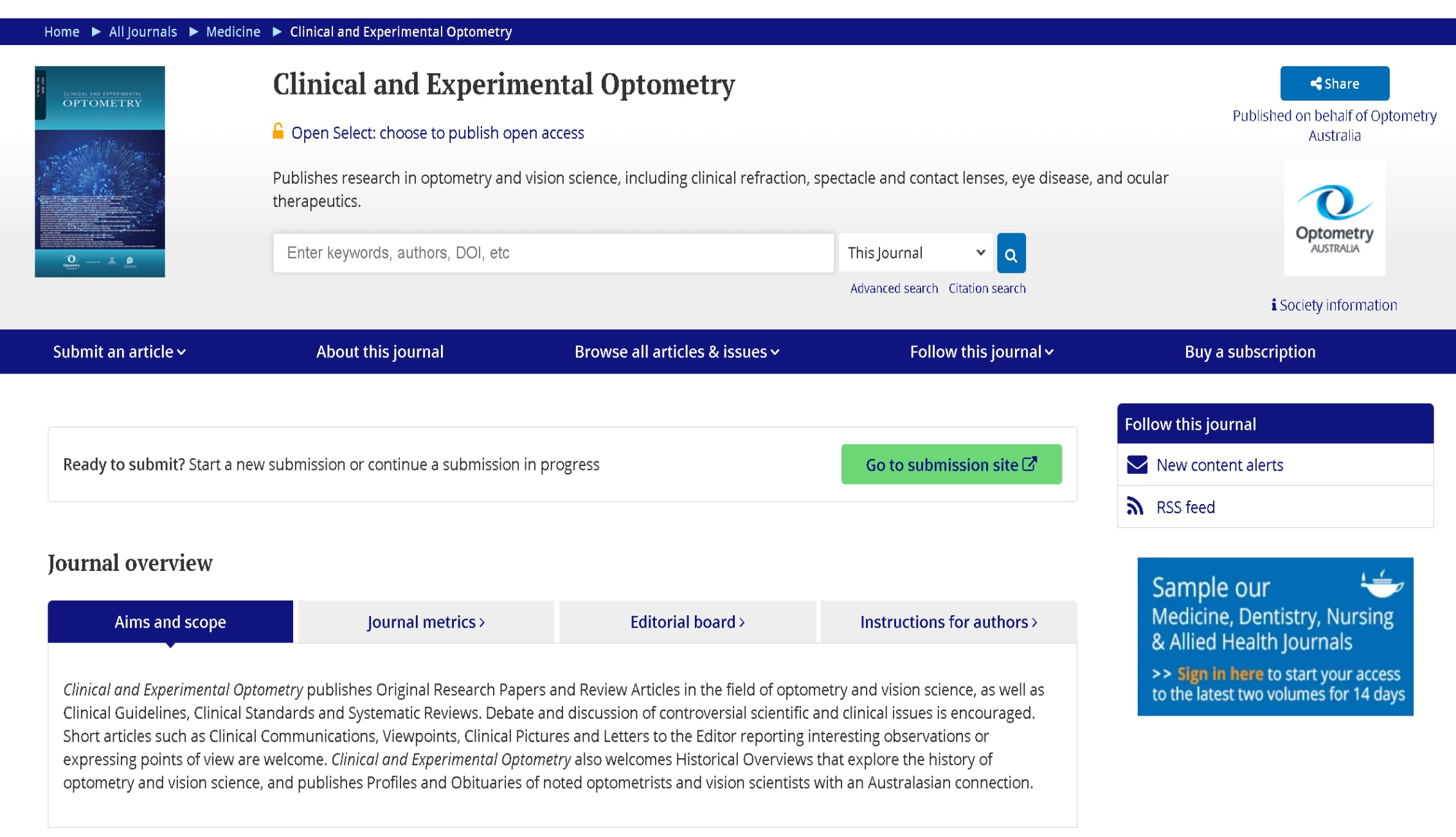Click the keyword search input field

[x=553, y=253]
